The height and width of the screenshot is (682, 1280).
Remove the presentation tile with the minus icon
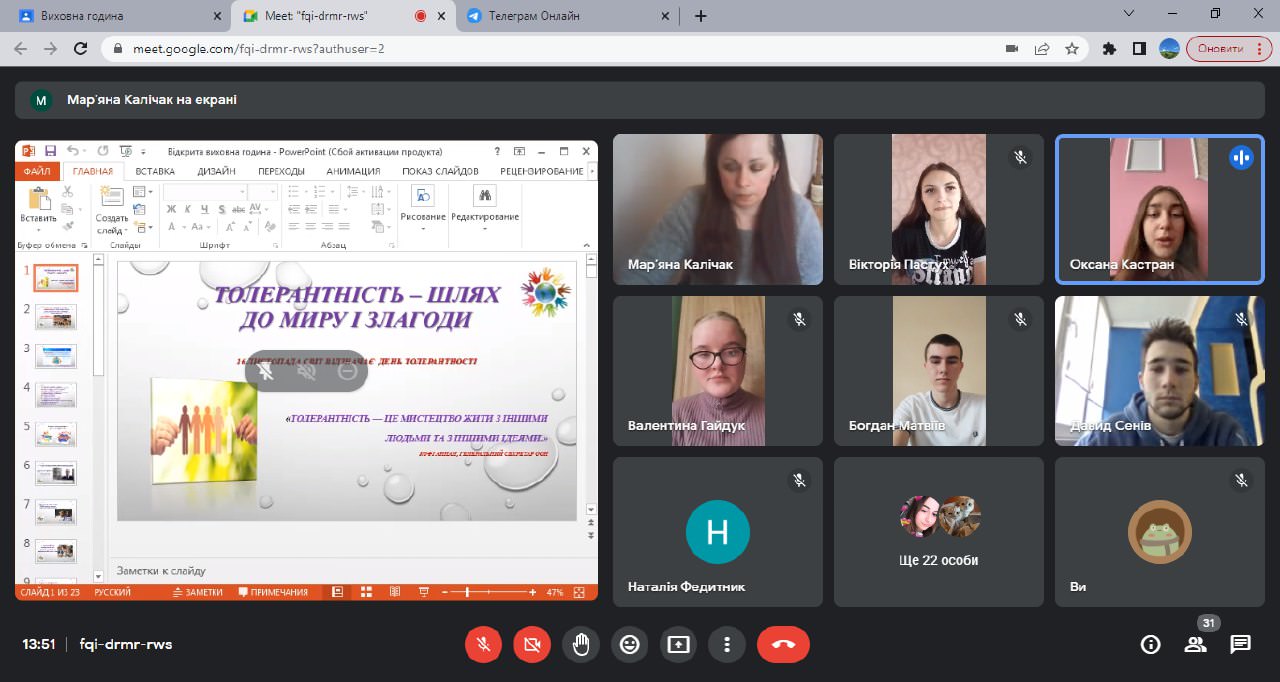[x=347, y=371]
